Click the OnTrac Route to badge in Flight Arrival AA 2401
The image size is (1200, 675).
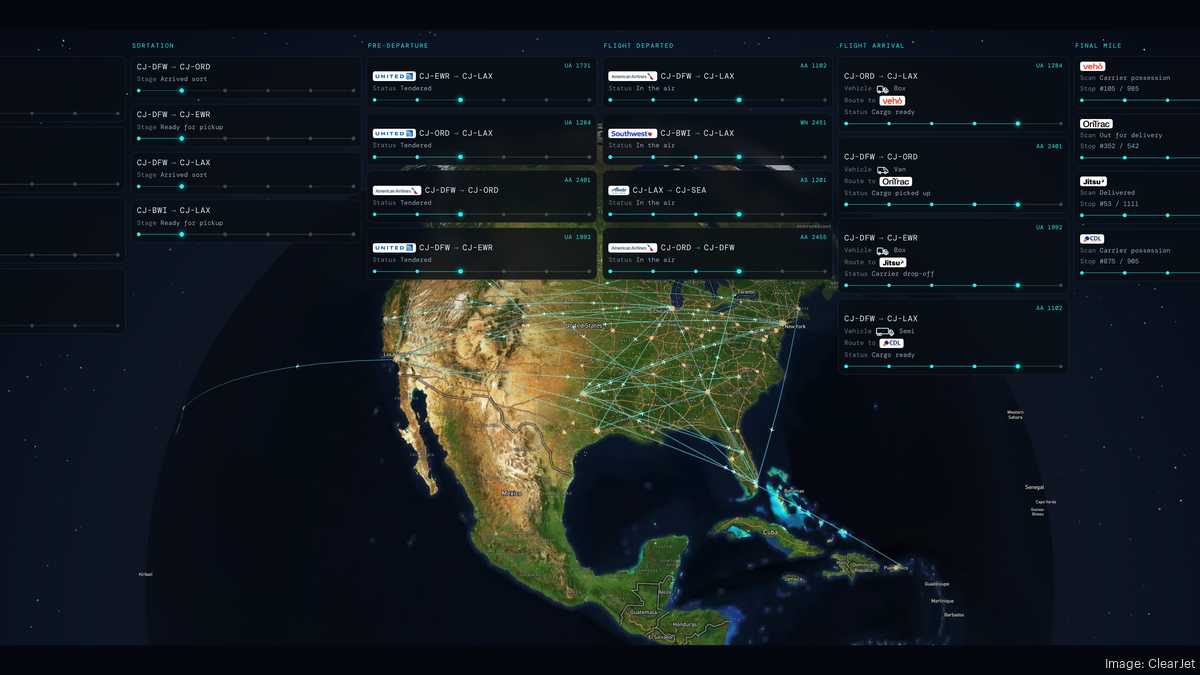[896, 181]
